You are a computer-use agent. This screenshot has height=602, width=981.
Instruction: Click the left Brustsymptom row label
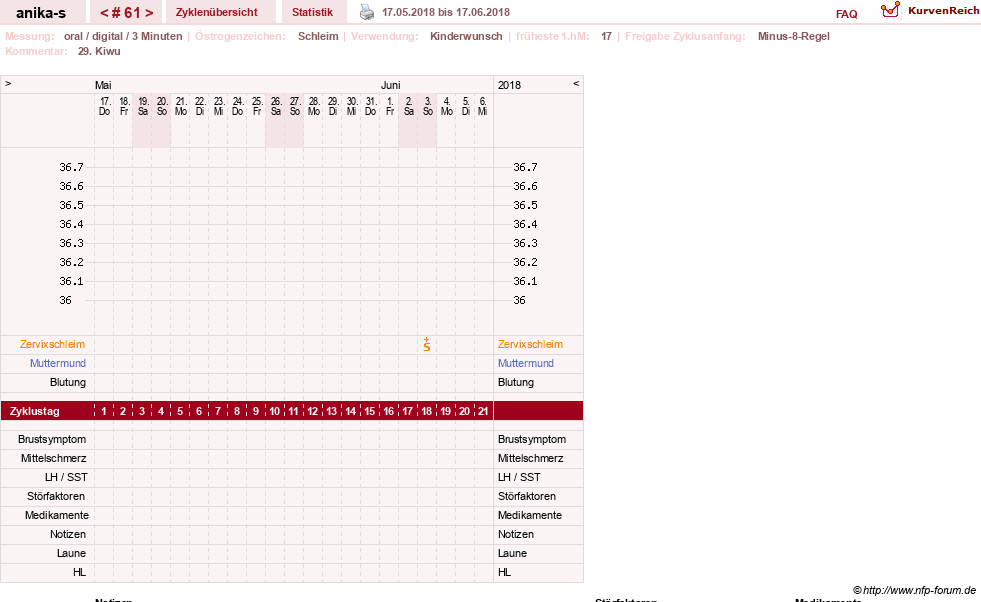coord(52,439)
